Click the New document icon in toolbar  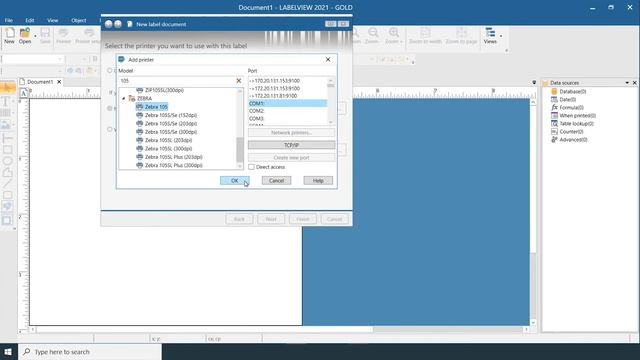point(9,33)
